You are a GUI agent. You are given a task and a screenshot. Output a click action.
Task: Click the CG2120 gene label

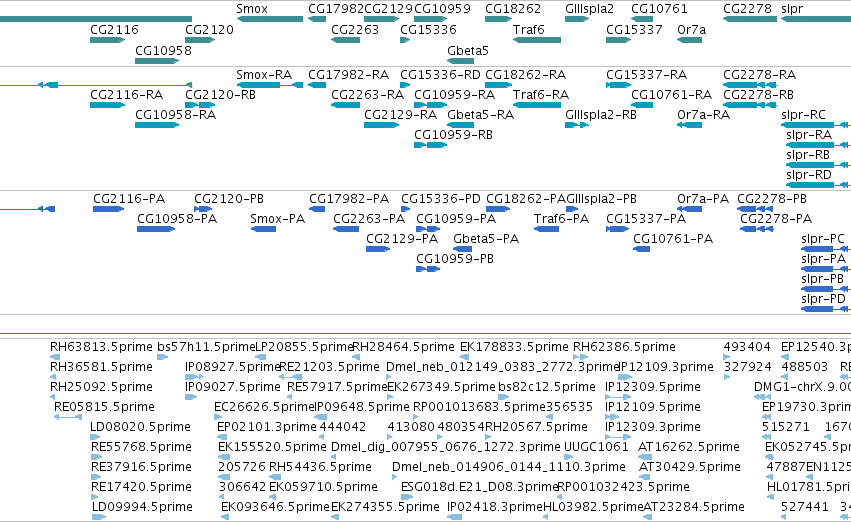[x=209, y=30]
